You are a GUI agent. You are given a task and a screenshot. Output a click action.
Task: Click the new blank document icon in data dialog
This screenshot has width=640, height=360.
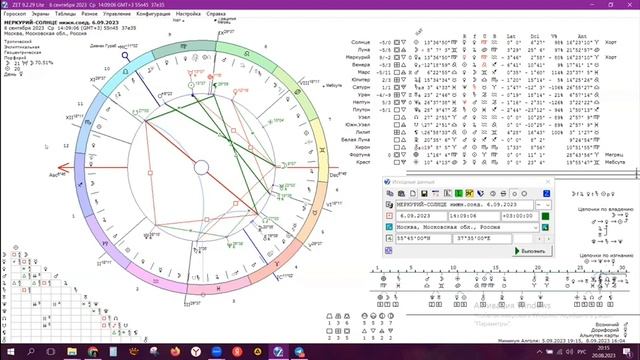[413, 193]
